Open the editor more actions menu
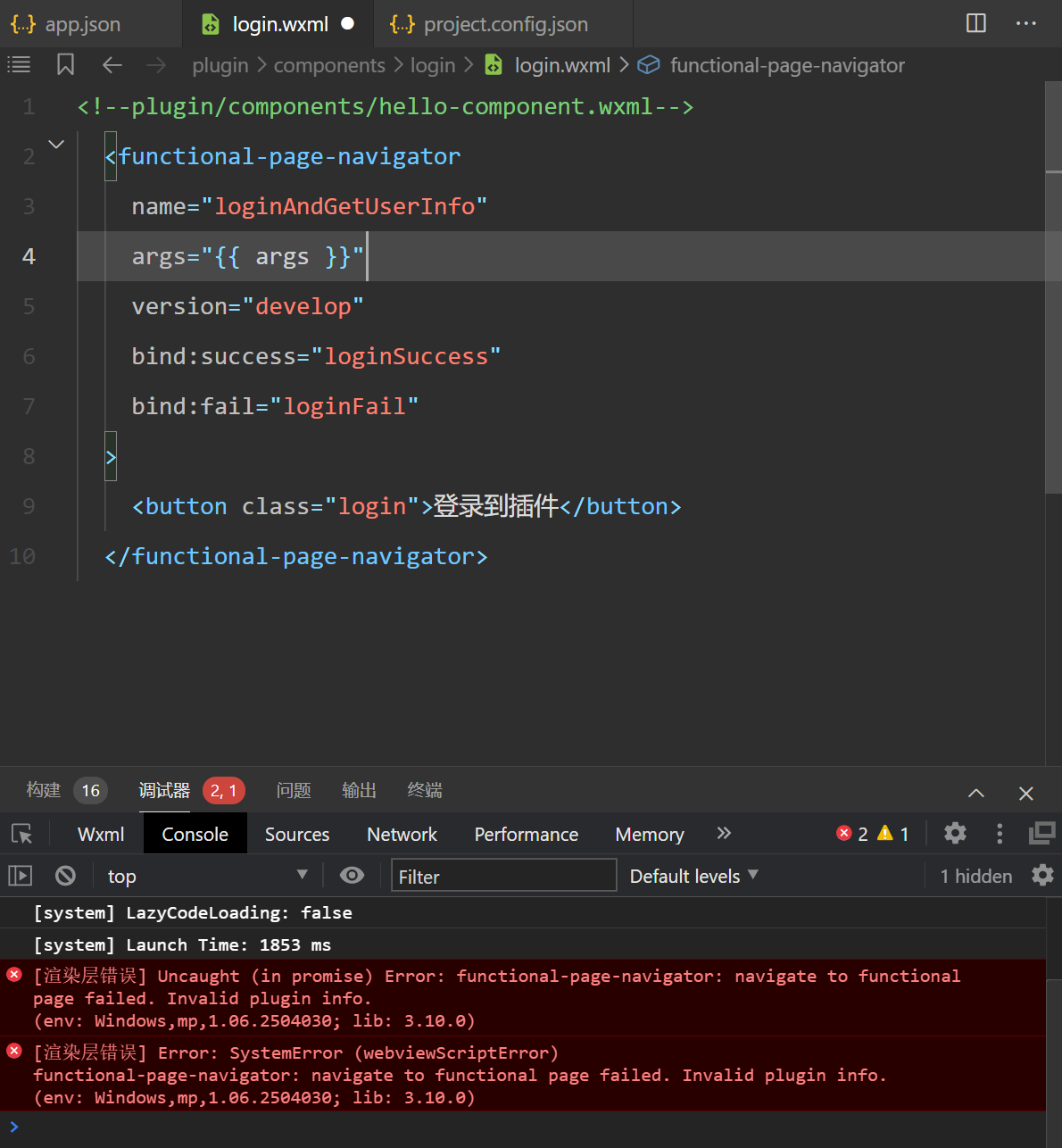Viewport: 1062px width, 1148px height. click(x=1025, y=23)
